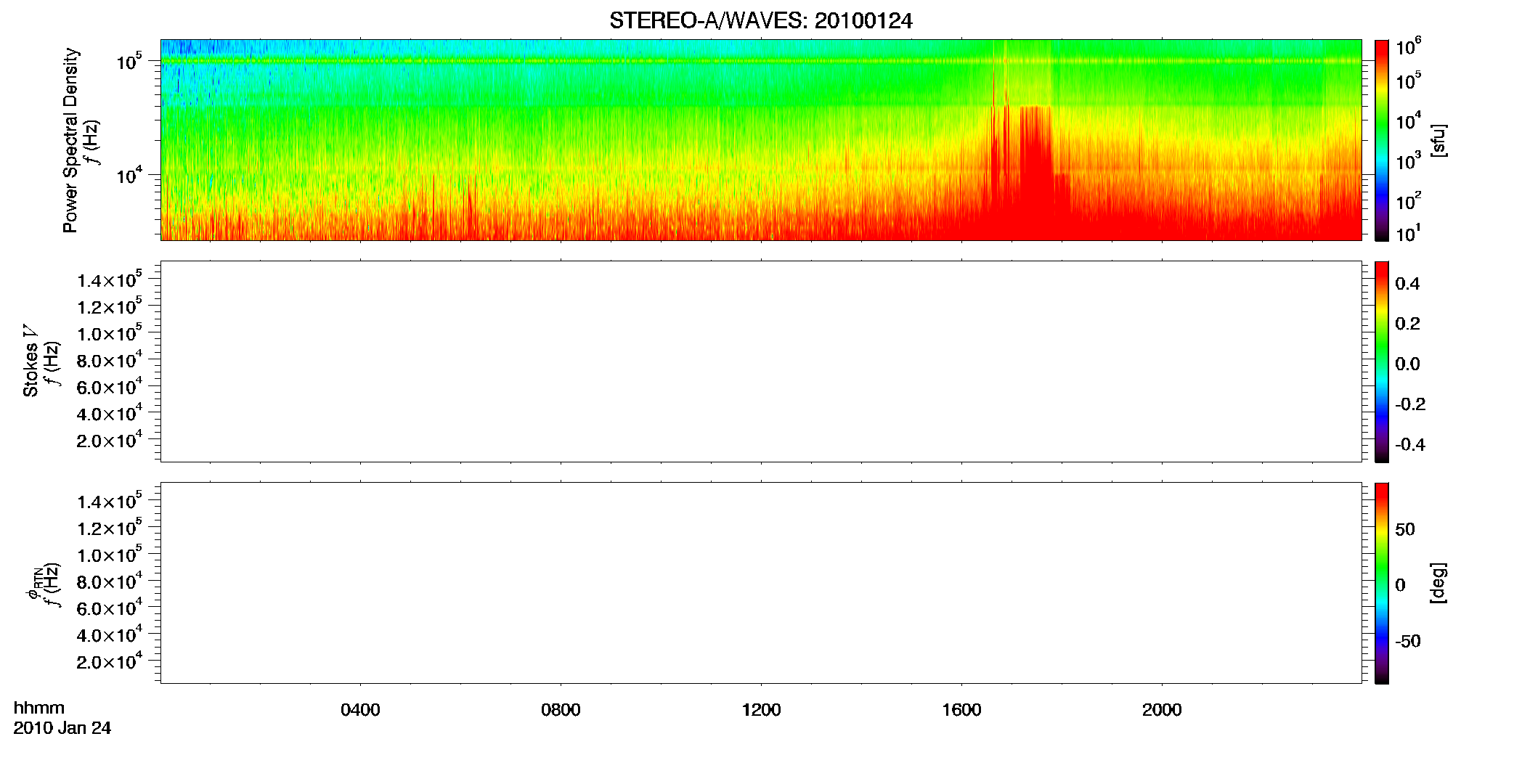Click the 2000 time tick label

(x=1162, y=710)
